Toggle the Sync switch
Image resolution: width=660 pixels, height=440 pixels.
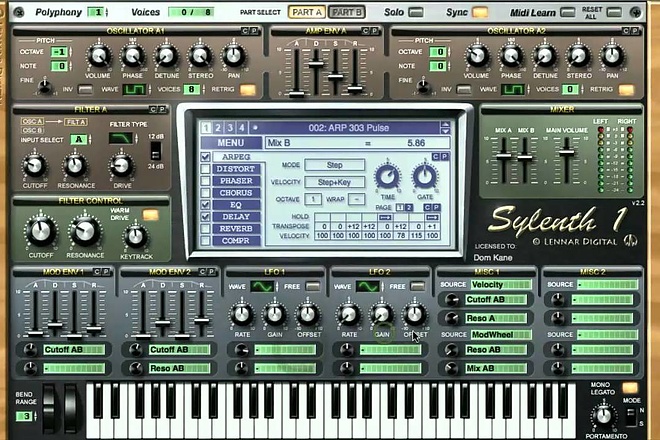[x=480, y=12]
